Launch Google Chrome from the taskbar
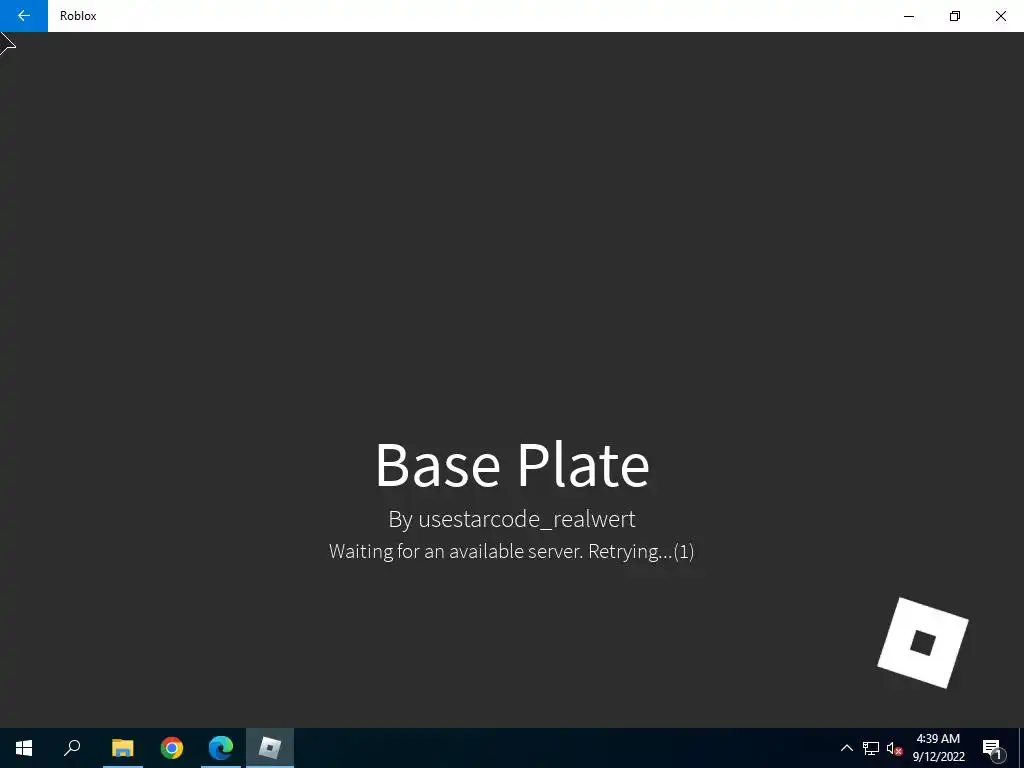This screenshot has height=768, width=1024. coord(172,748)
